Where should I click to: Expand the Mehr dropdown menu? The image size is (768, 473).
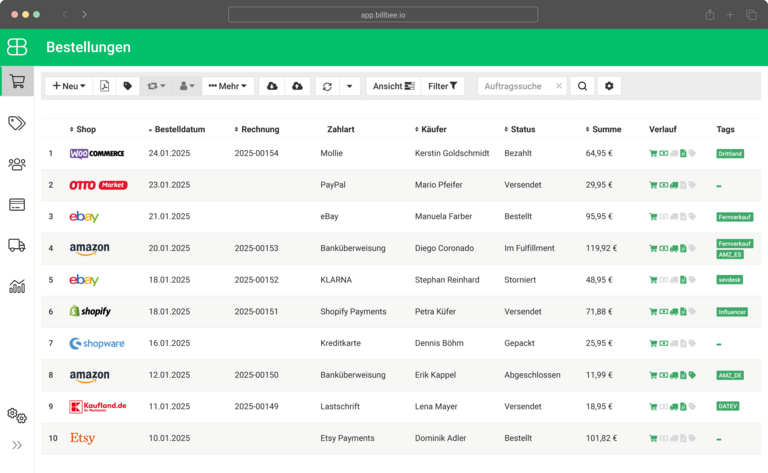[228, 86]
